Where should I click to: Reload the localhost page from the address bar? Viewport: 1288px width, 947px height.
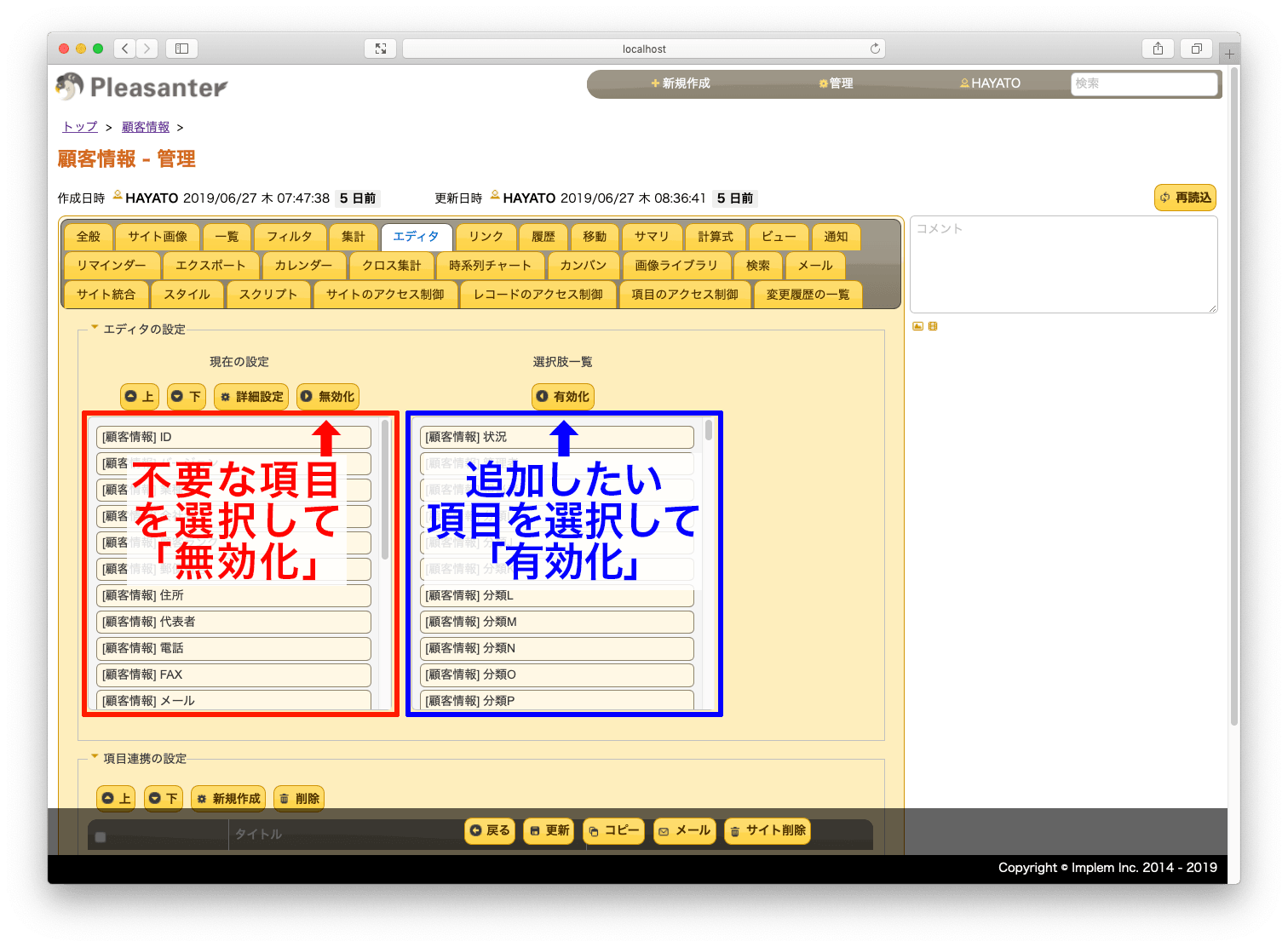tap(875, 49)
